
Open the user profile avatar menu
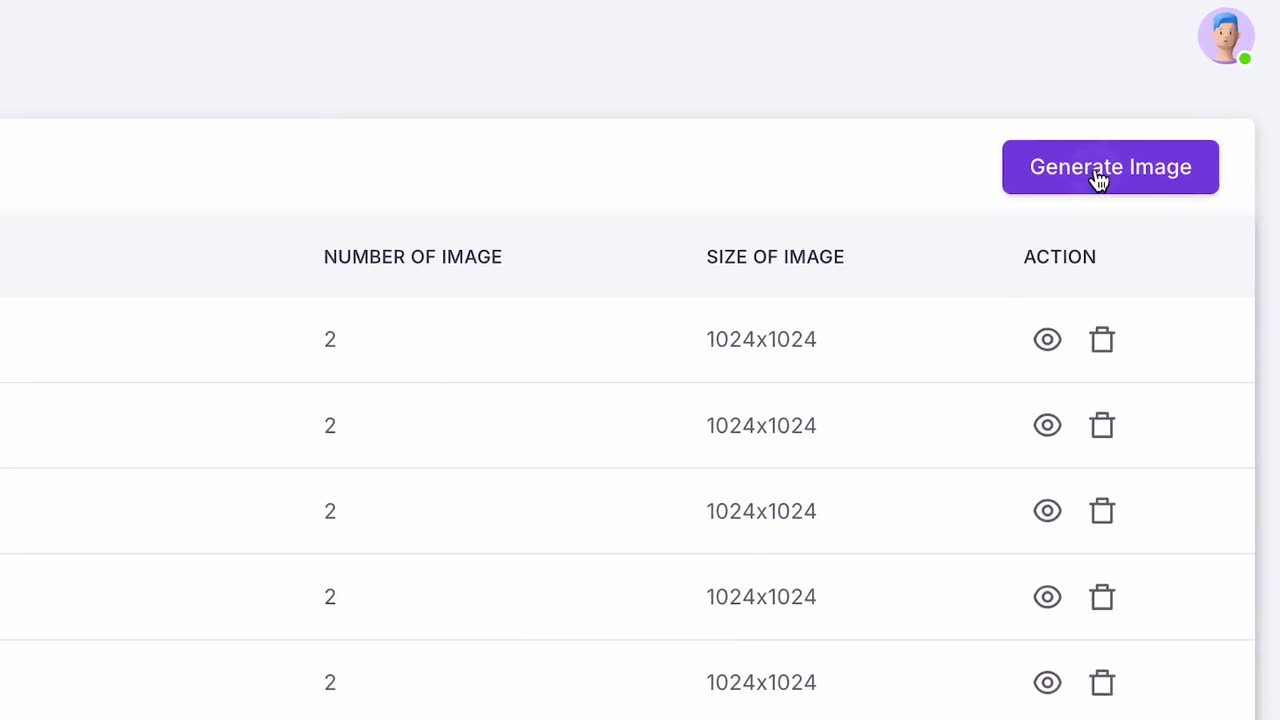(1226, 37)
